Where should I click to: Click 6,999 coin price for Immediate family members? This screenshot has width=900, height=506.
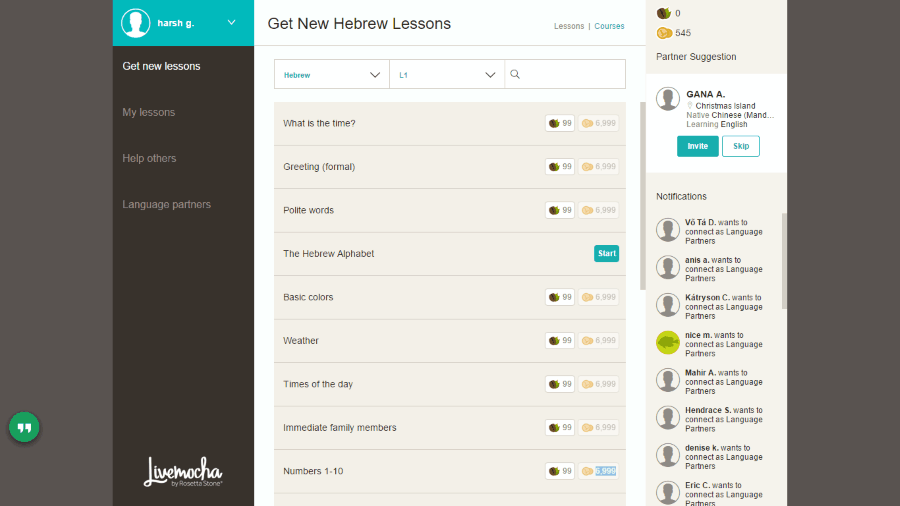coord(598,427)
